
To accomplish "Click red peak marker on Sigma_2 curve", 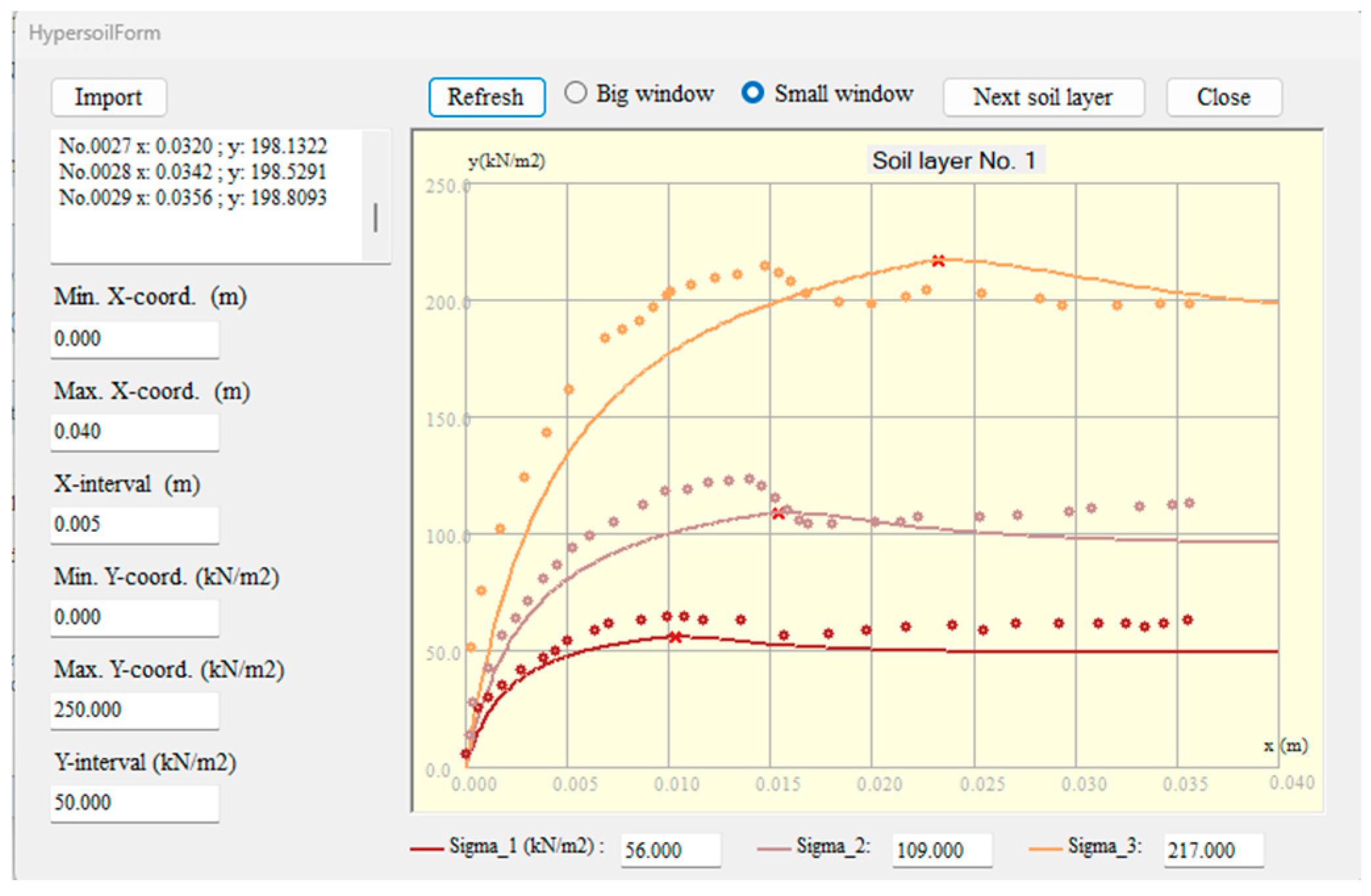I will pyautogui.click(x=778, y=513).
